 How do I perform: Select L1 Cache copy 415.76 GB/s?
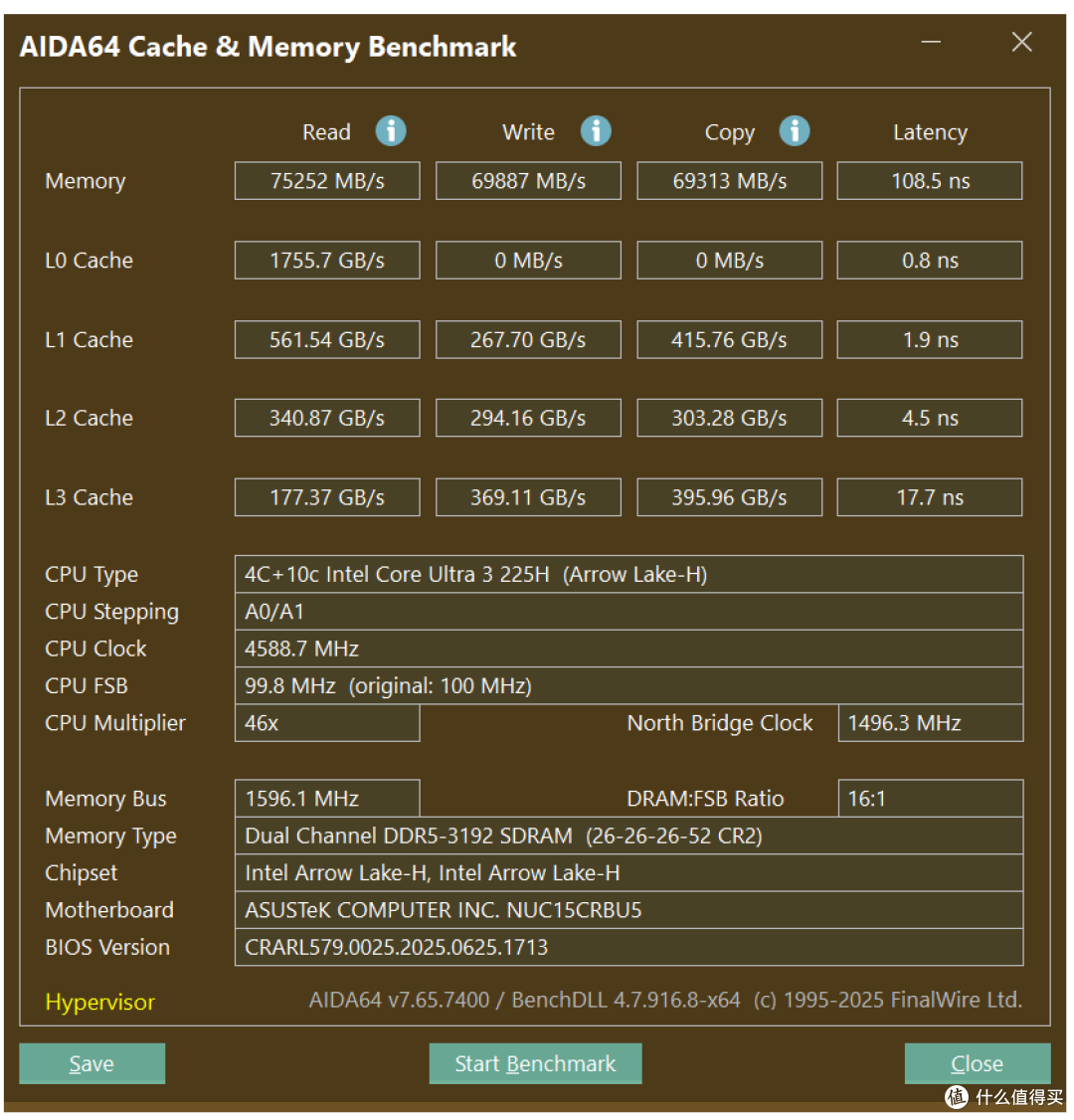(730, 339)
